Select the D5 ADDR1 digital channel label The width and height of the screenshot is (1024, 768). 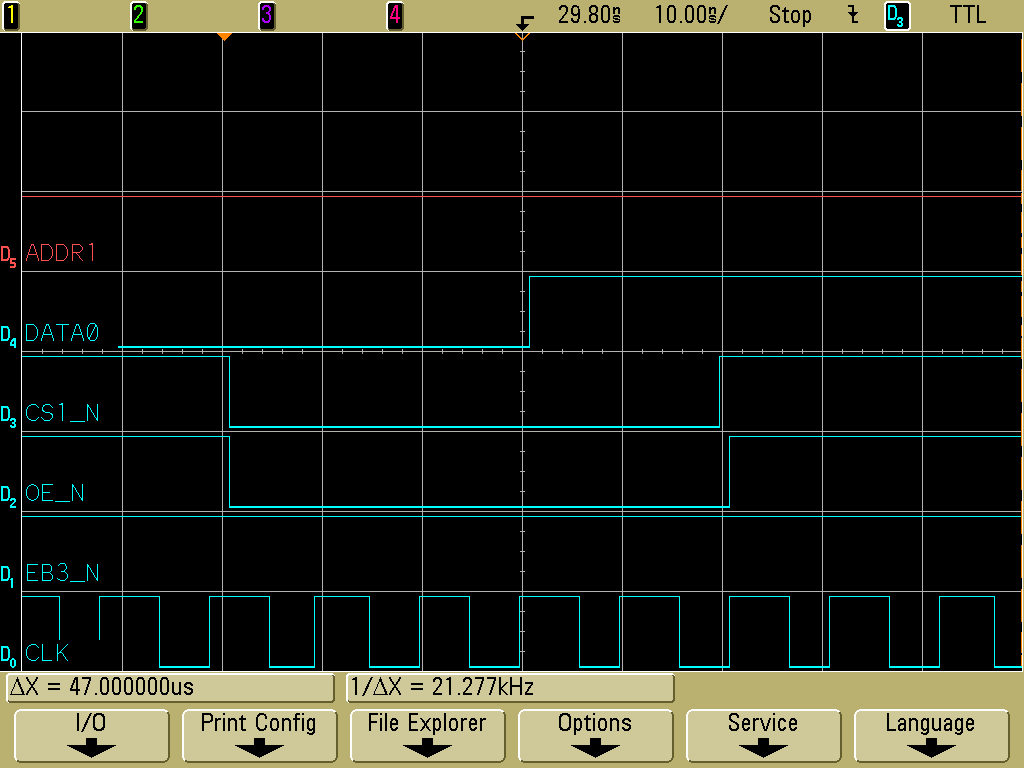(x=60, y=254)
